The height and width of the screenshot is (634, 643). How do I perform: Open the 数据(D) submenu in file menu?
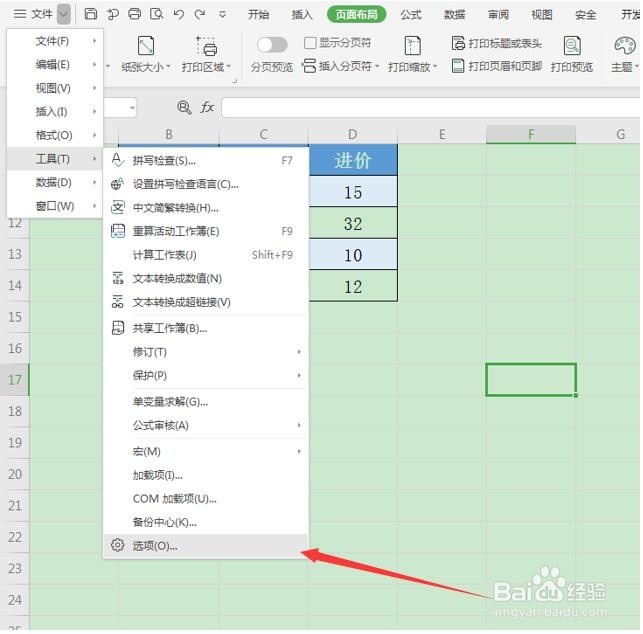(x=55, y=182)
